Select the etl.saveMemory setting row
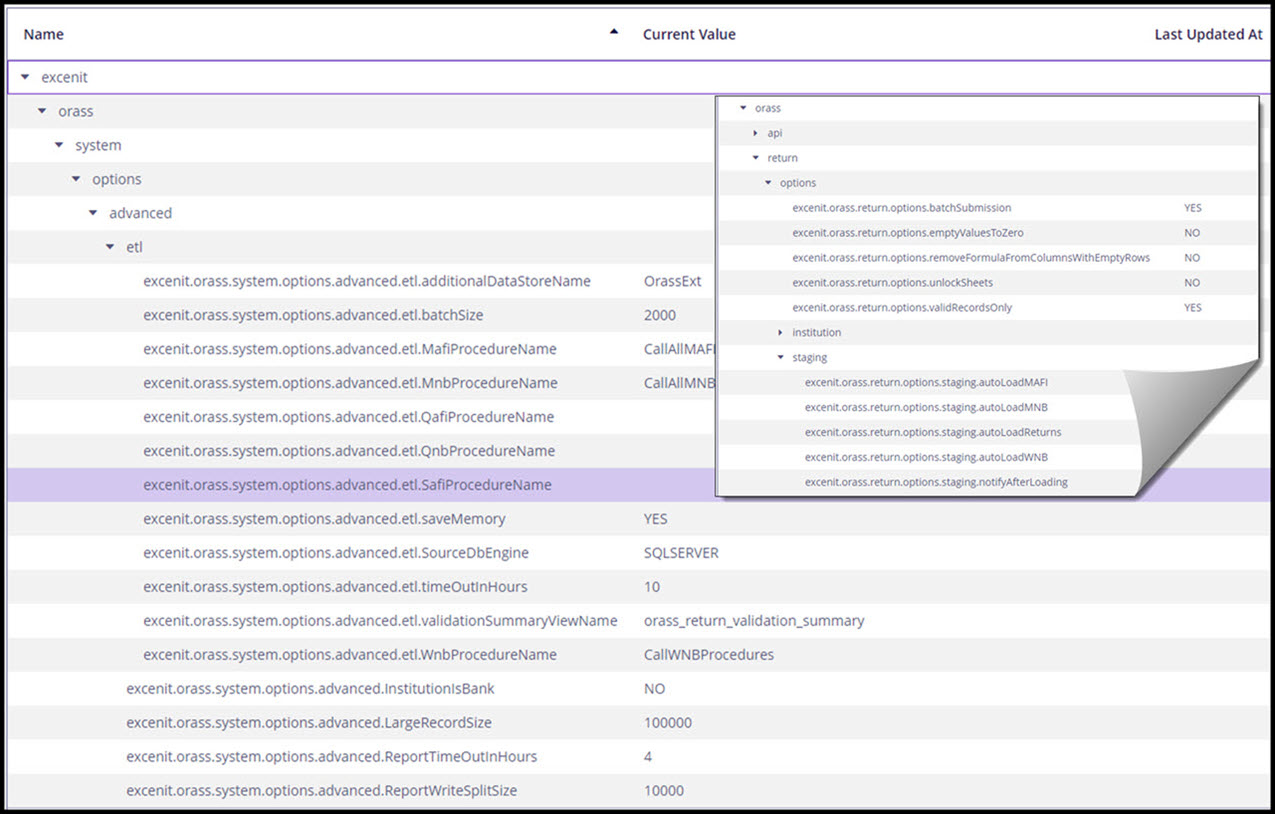 pyautogui.click(x=324, y=519)
